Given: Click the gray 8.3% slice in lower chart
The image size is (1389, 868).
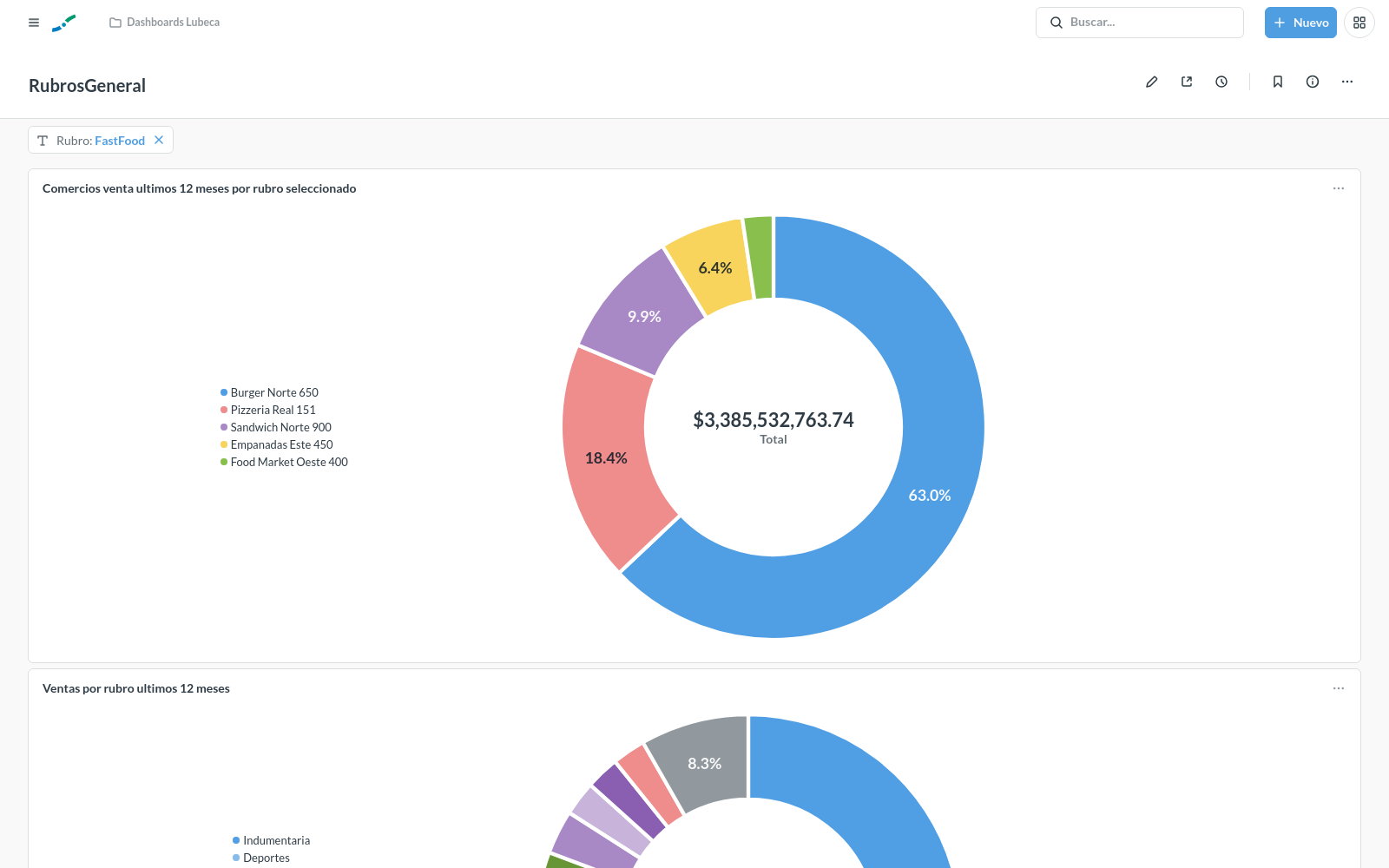Looking at the screenshot, I should click(704, 764).
